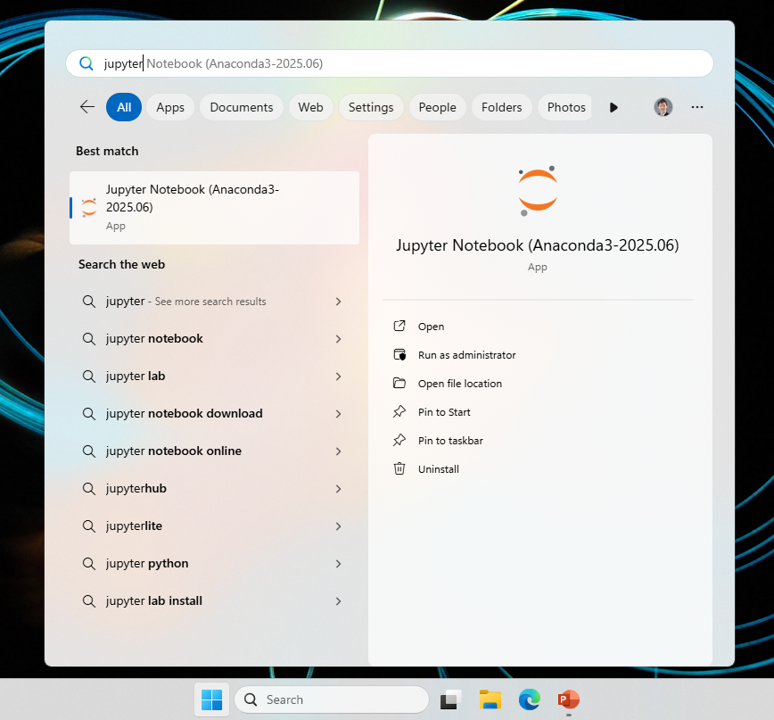Click the Jupyter icon in best match row
The height and width of the screenshot is (720, 774).
click(x=89, y=208)
